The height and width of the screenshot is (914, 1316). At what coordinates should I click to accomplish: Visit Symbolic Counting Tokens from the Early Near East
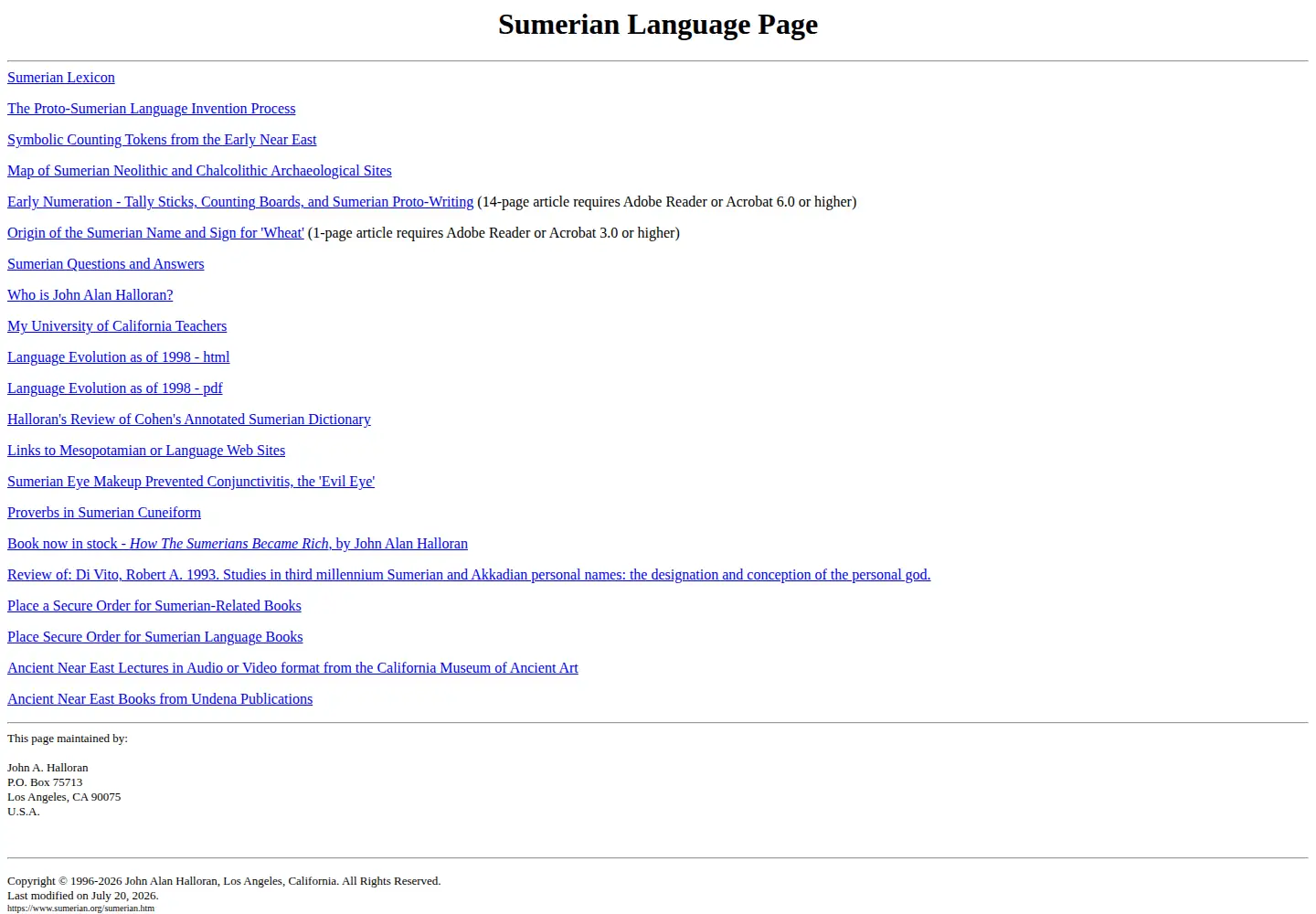162,140
